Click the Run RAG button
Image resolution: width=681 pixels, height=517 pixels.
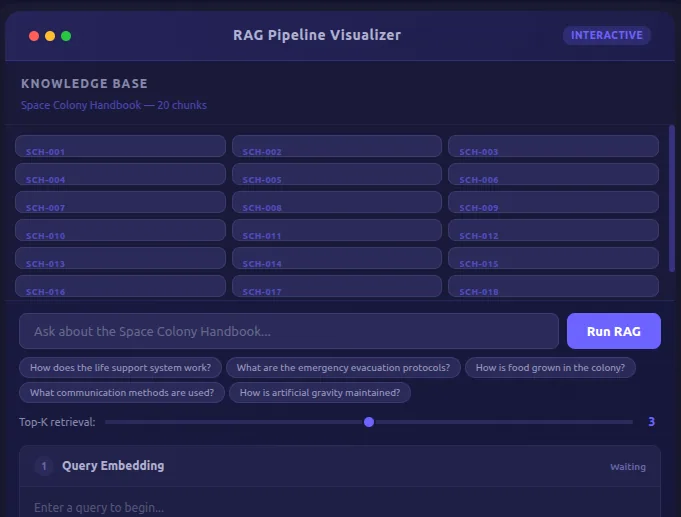pos(614,331)
